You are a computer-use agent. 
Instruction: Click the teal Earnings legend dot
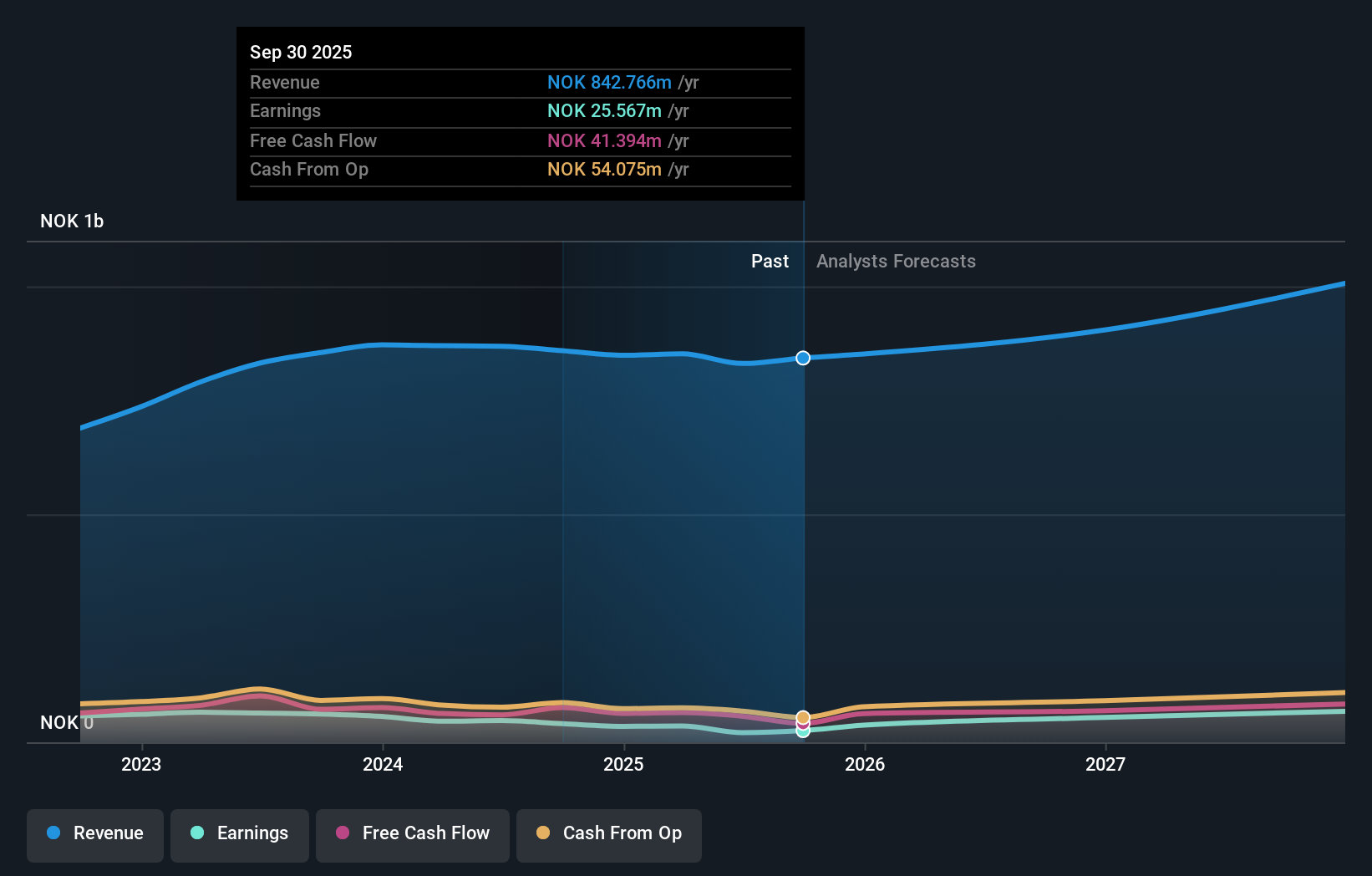[x=196, y=833]
